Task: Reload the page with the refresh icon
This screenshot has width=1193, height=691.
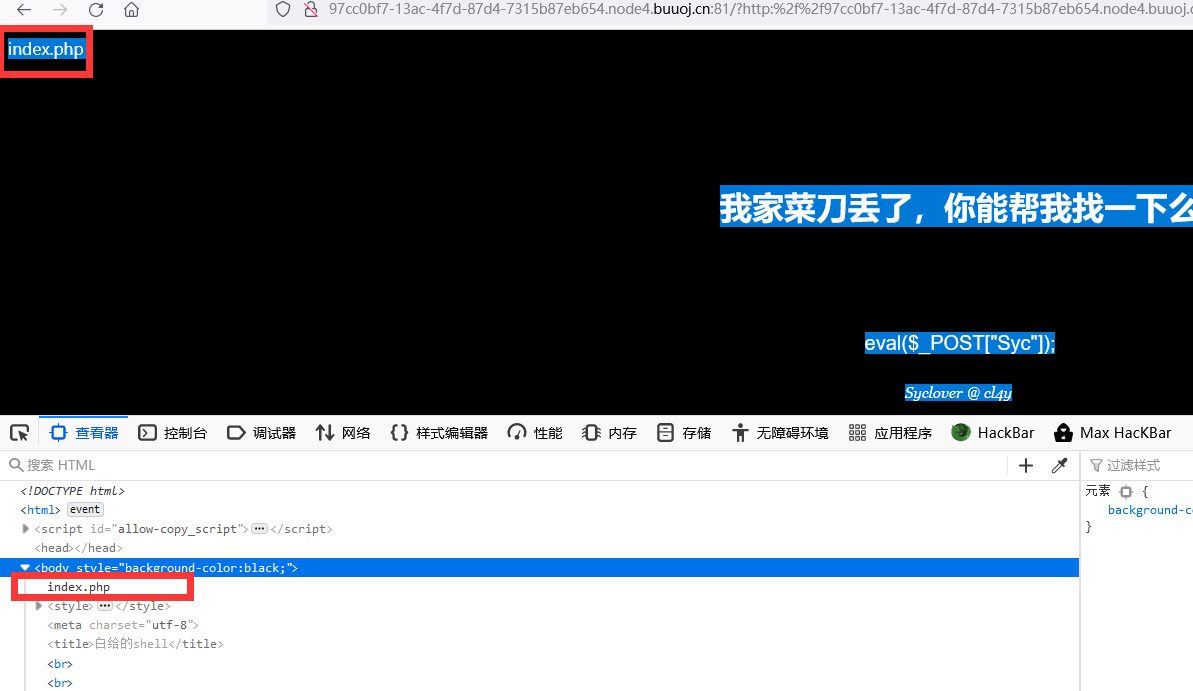Action: (x=96, y=10)
